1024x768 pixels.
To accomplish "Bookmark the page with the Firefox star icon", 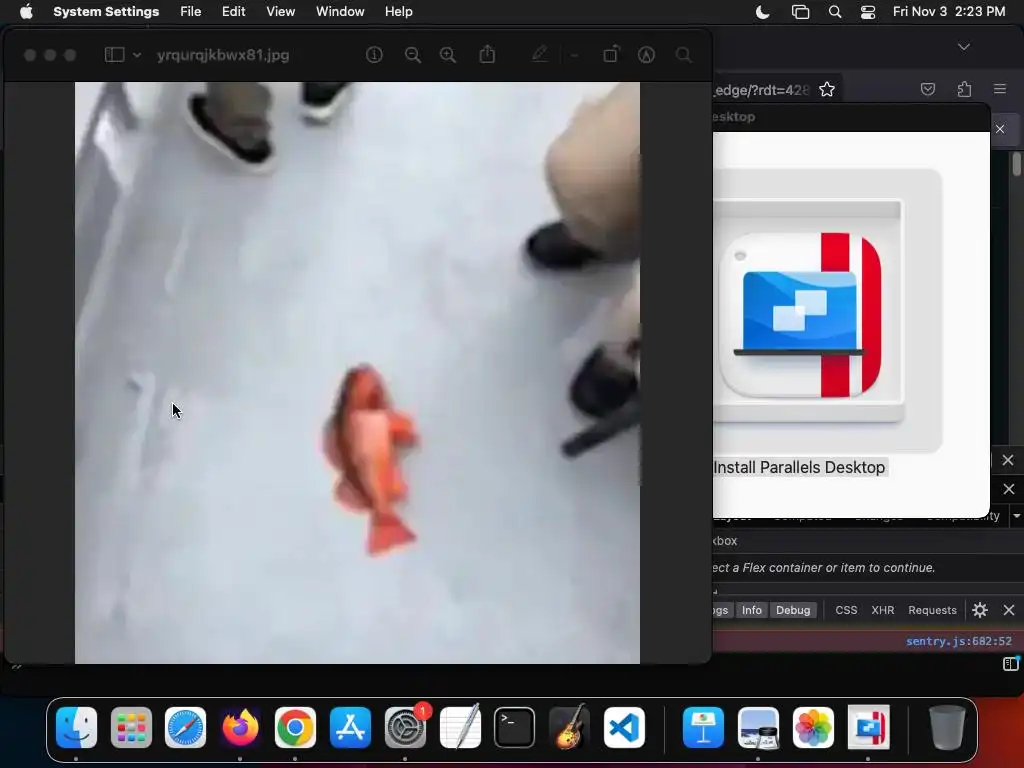I will click(x=827, y=89).
